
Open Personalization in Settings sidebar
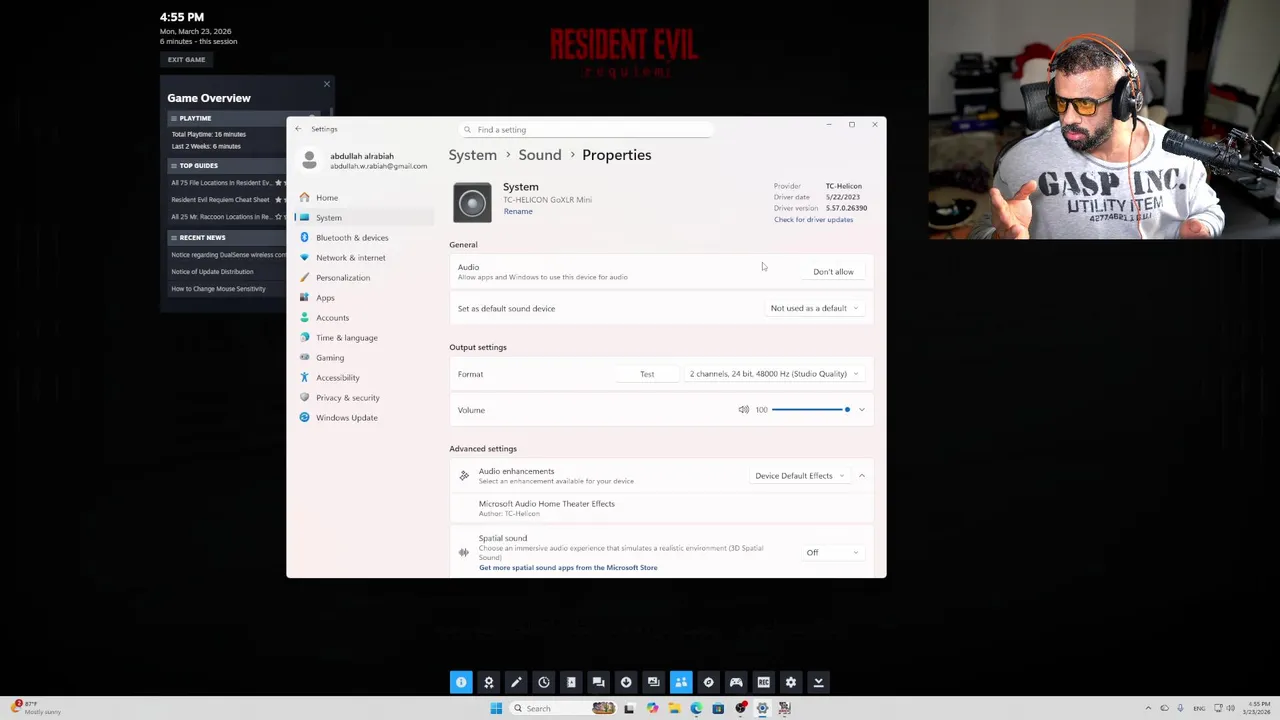(365, 278)
